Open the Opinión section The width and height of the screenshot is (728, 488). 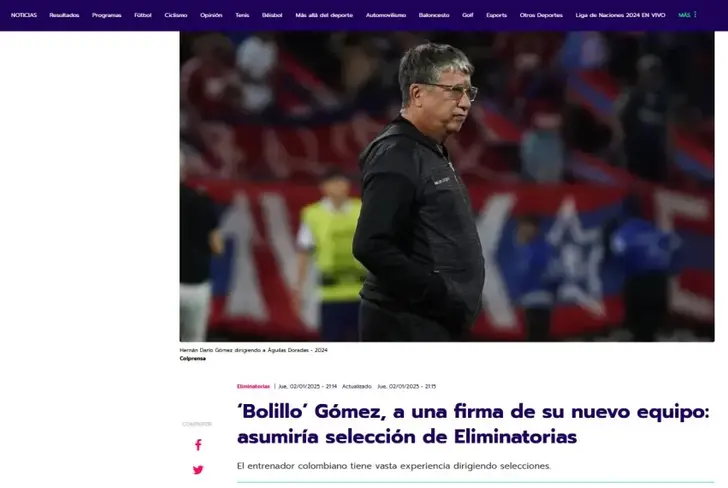coord(211,15)
